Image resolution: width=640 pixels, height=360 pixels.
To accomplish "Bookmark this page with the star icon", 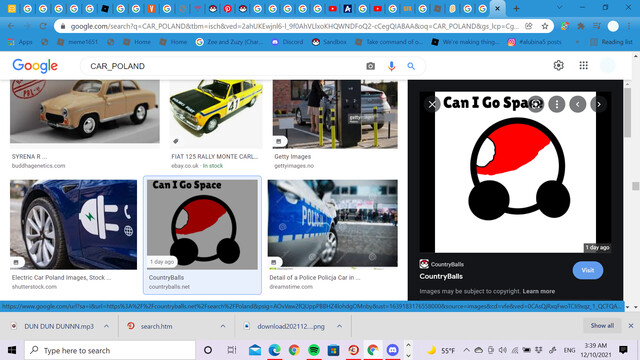I will pos(545,26).
